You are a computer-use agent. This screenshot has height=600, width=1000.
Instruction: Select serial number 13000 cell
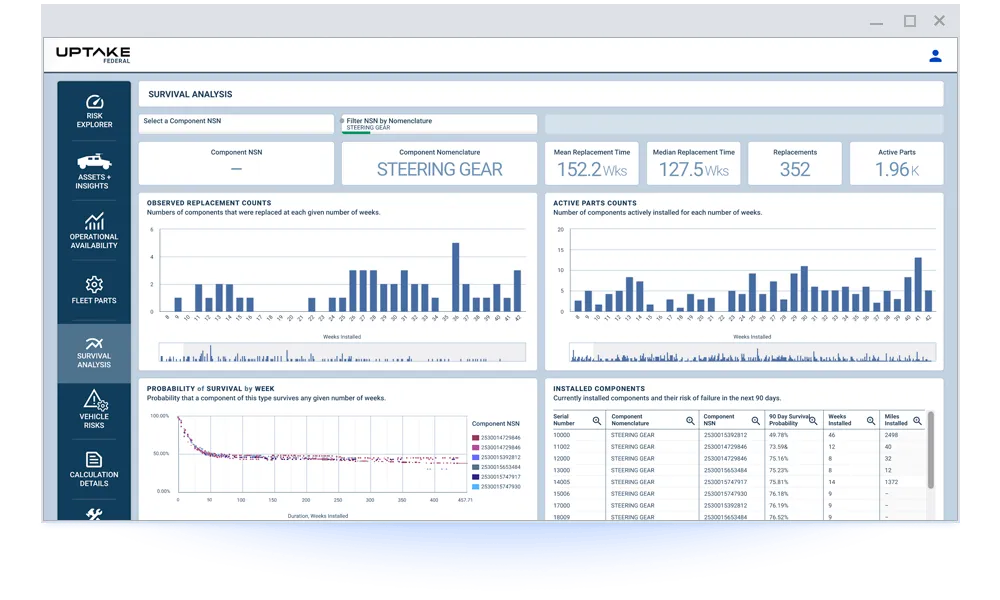(x=561, y=471)
